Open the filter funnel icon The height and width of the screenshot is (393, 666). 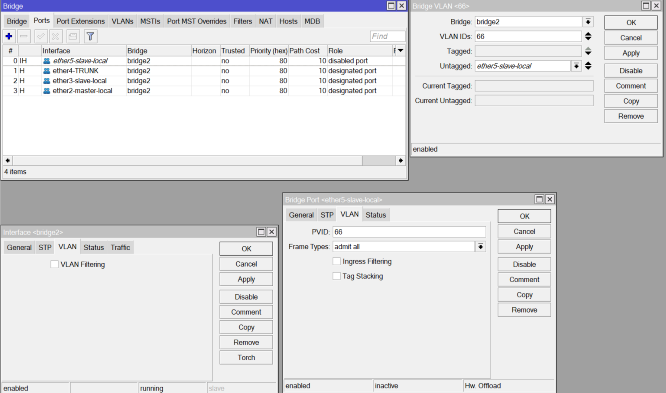(90, 36)
